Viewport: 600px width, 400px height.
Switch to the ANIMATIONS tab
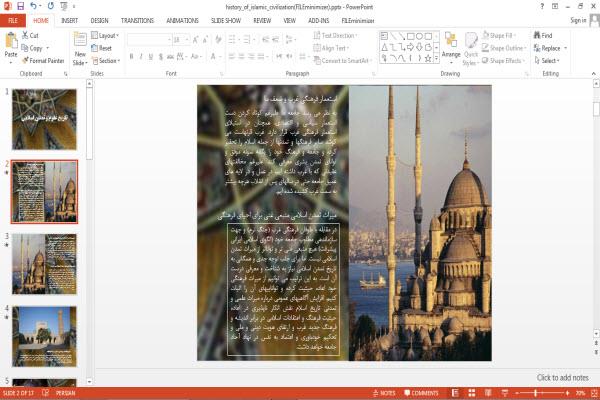[182, 20]
